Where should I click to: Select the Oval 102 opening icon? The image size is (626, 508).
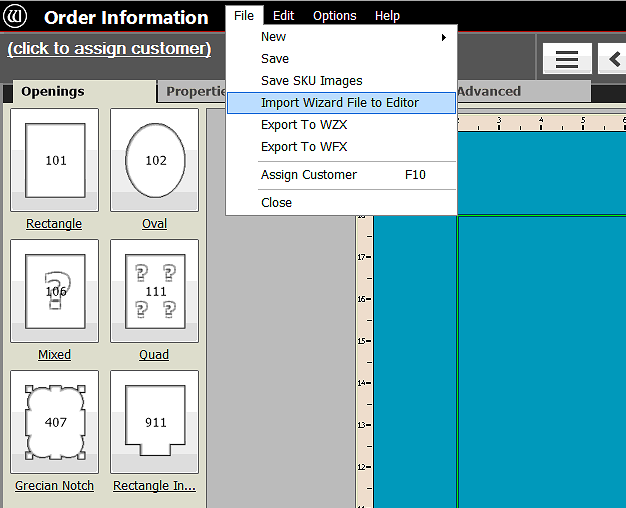(155, 160)
